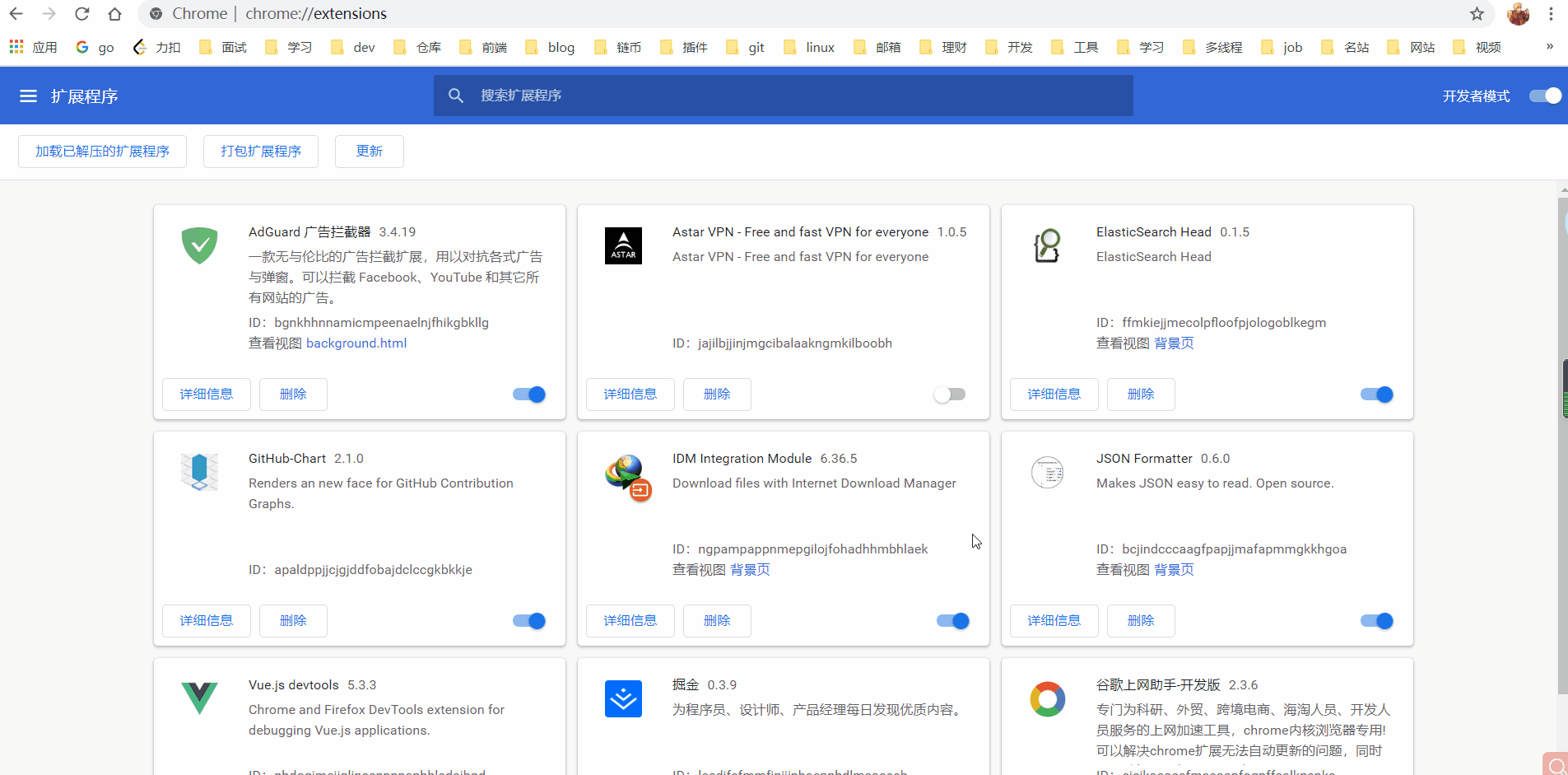Screen dimensions: 1568x775
Task: Click the scrollbar up arrow
Action: pyautogui.click(x=1563, y=190)
